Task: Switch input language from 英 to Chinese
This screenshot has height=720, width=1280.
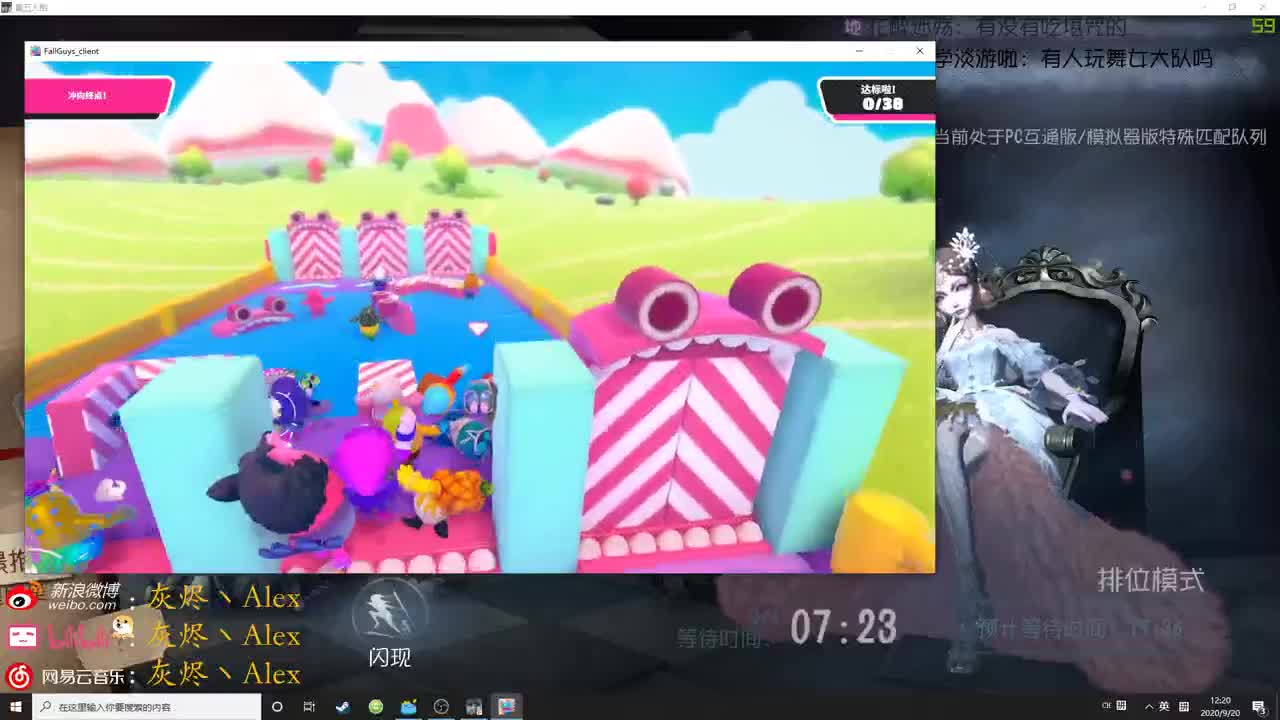Action: click(x=1164, y=707)
